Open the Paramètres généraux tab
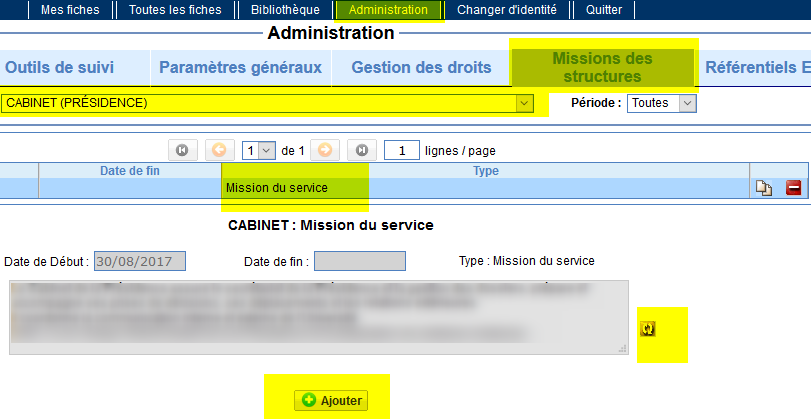The width and height of the screenshot is (811, 419). 240,68
